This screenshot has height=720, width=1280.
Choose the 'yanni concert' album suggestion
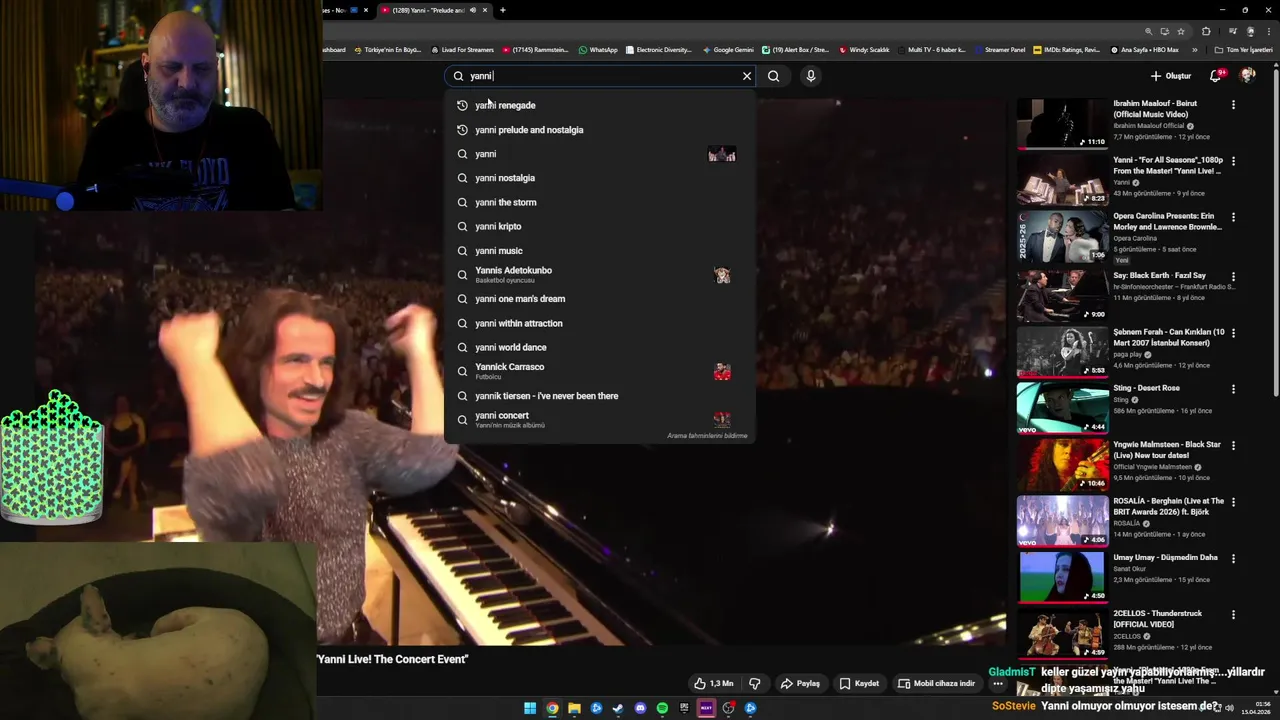(x=600, y=420)
